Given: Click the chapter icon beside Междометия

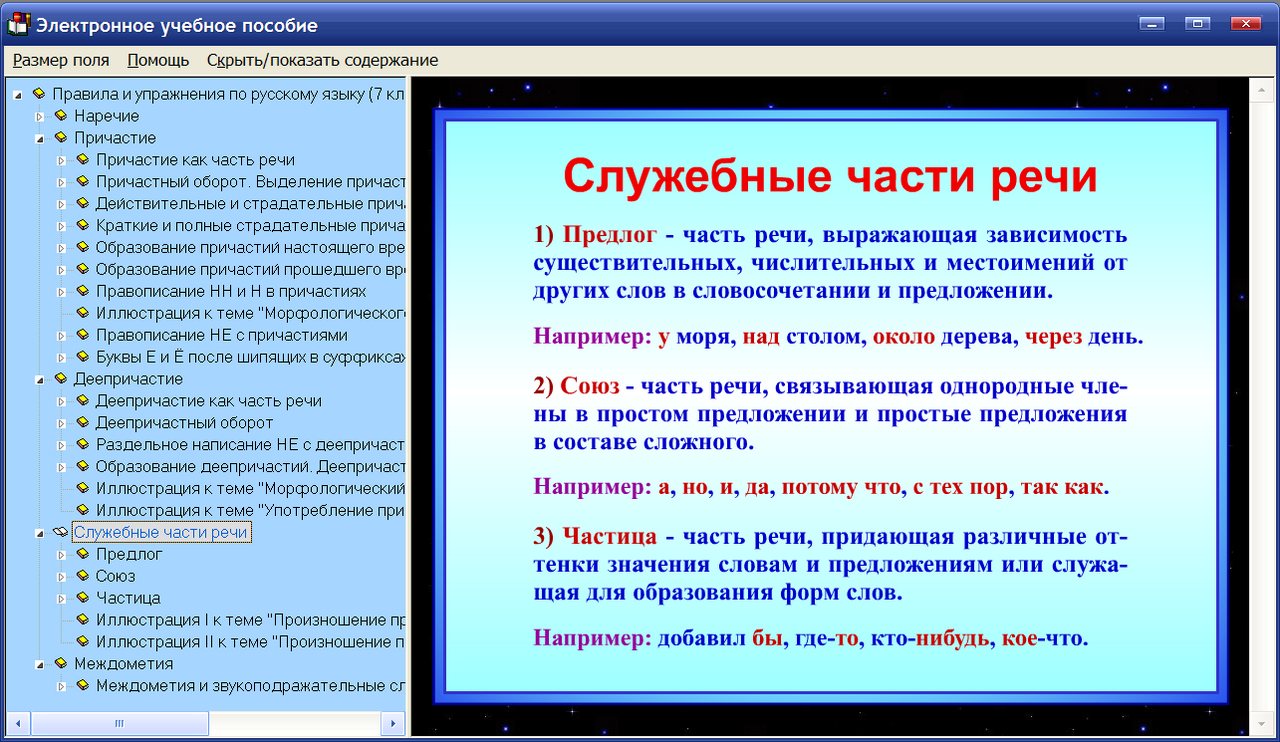Looking at the screenshot, I should coord(60,663).
